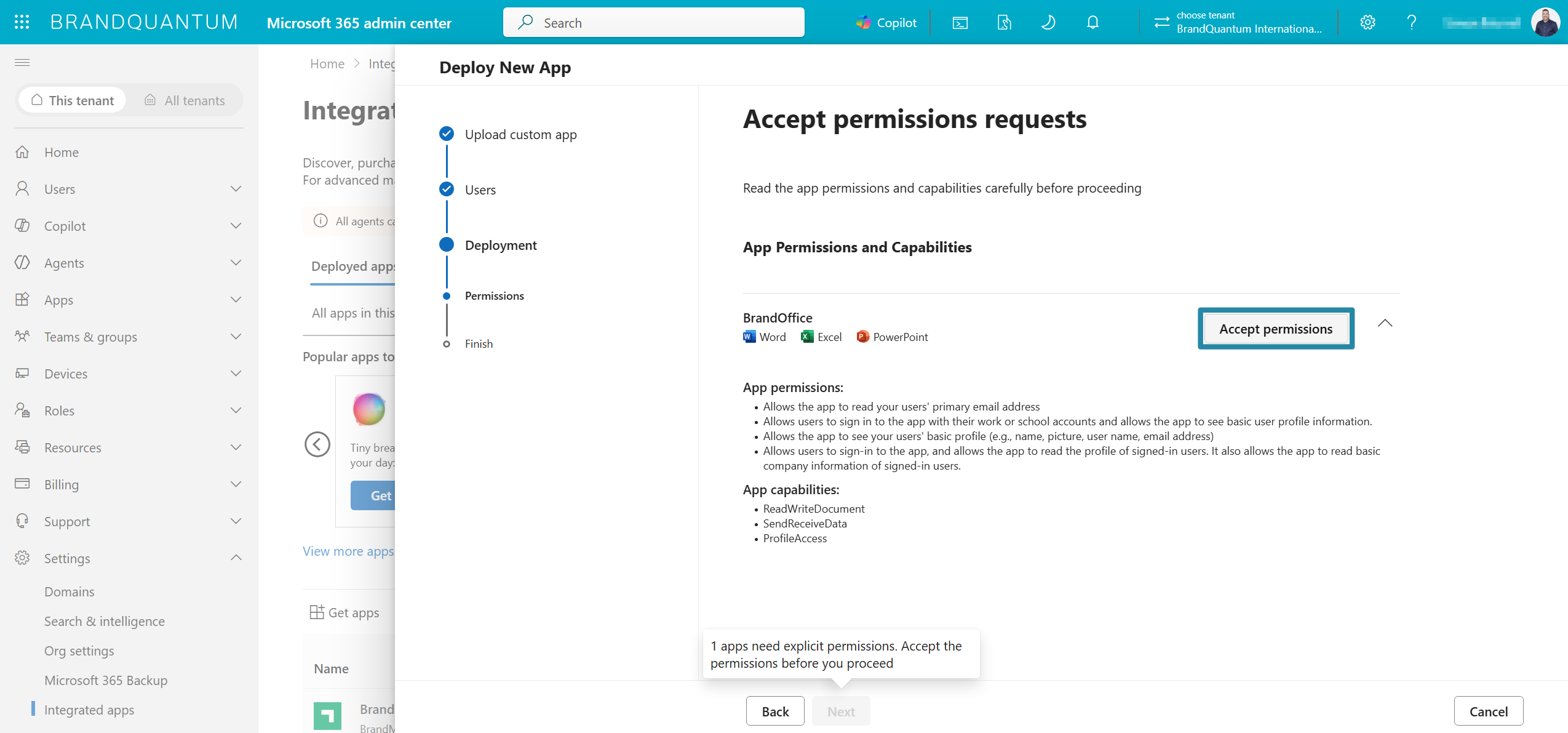
Task: Collapse the Settings nav section
Action: pyautogui.click(x=236, y=558)
